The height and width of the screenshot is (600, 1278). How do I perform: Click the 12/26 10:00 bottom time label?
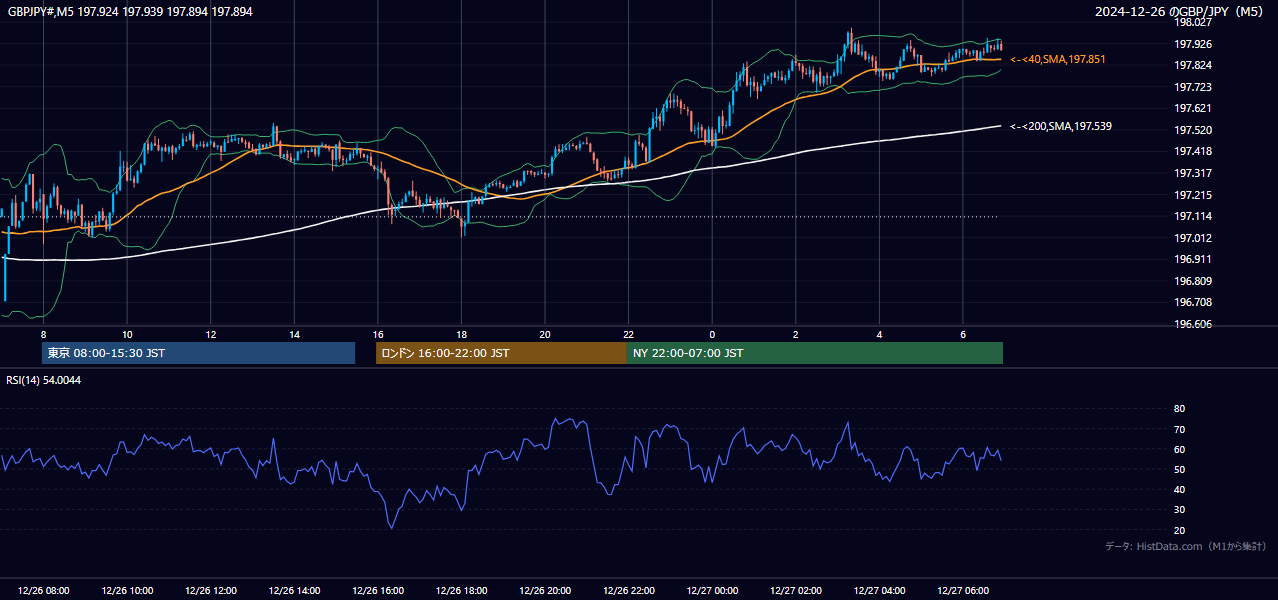(127, 591)
